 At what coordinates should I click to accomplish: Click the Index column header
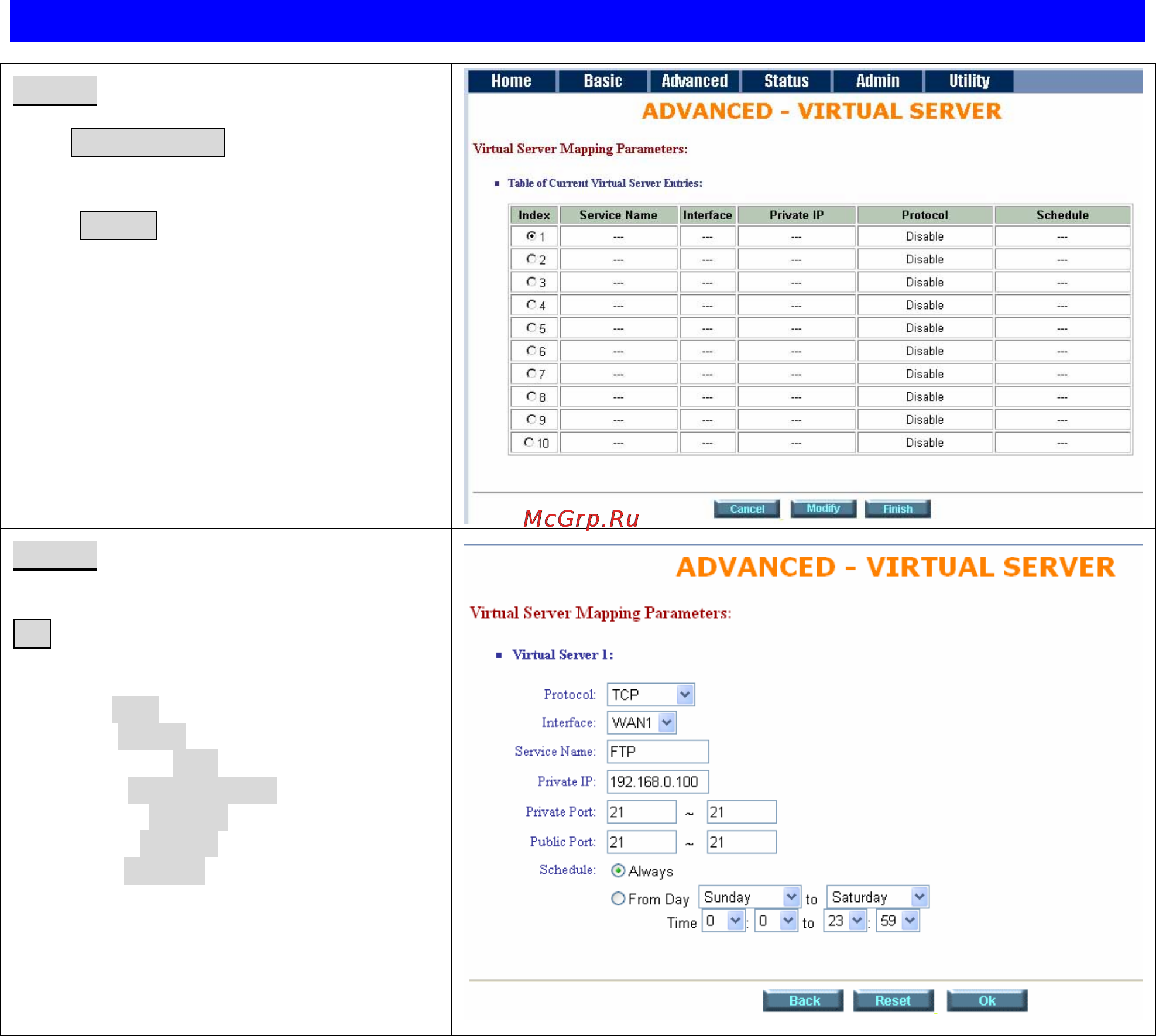[x=534, y=215]
